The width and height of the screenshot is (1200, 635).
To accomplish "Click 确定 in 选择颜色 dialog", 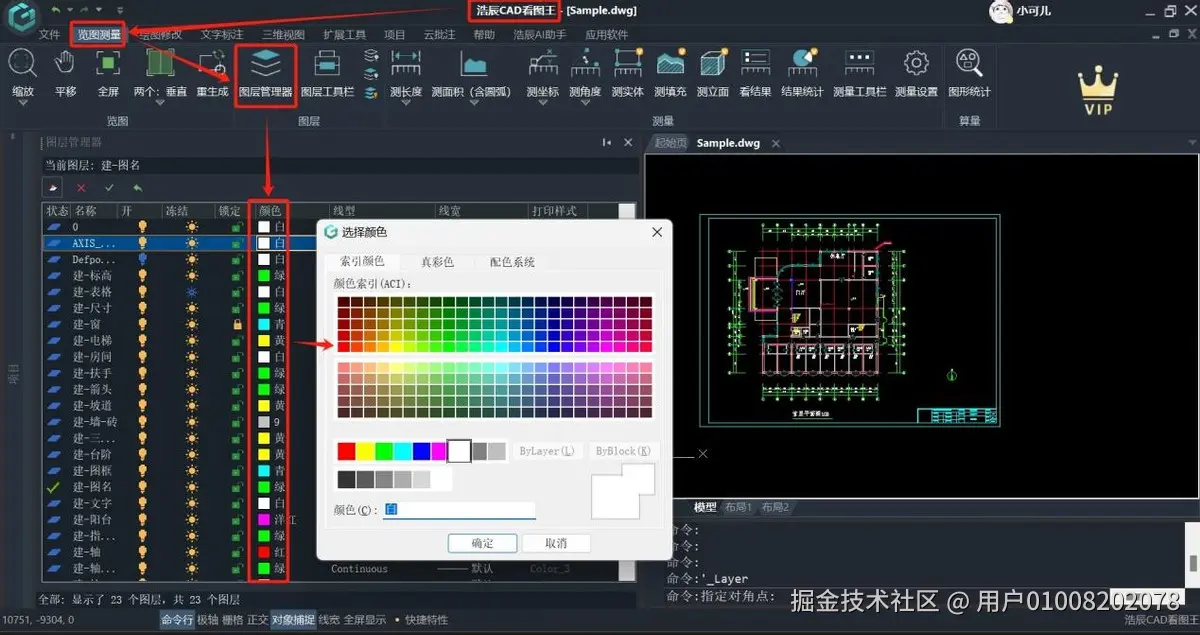I will [482, 543].
